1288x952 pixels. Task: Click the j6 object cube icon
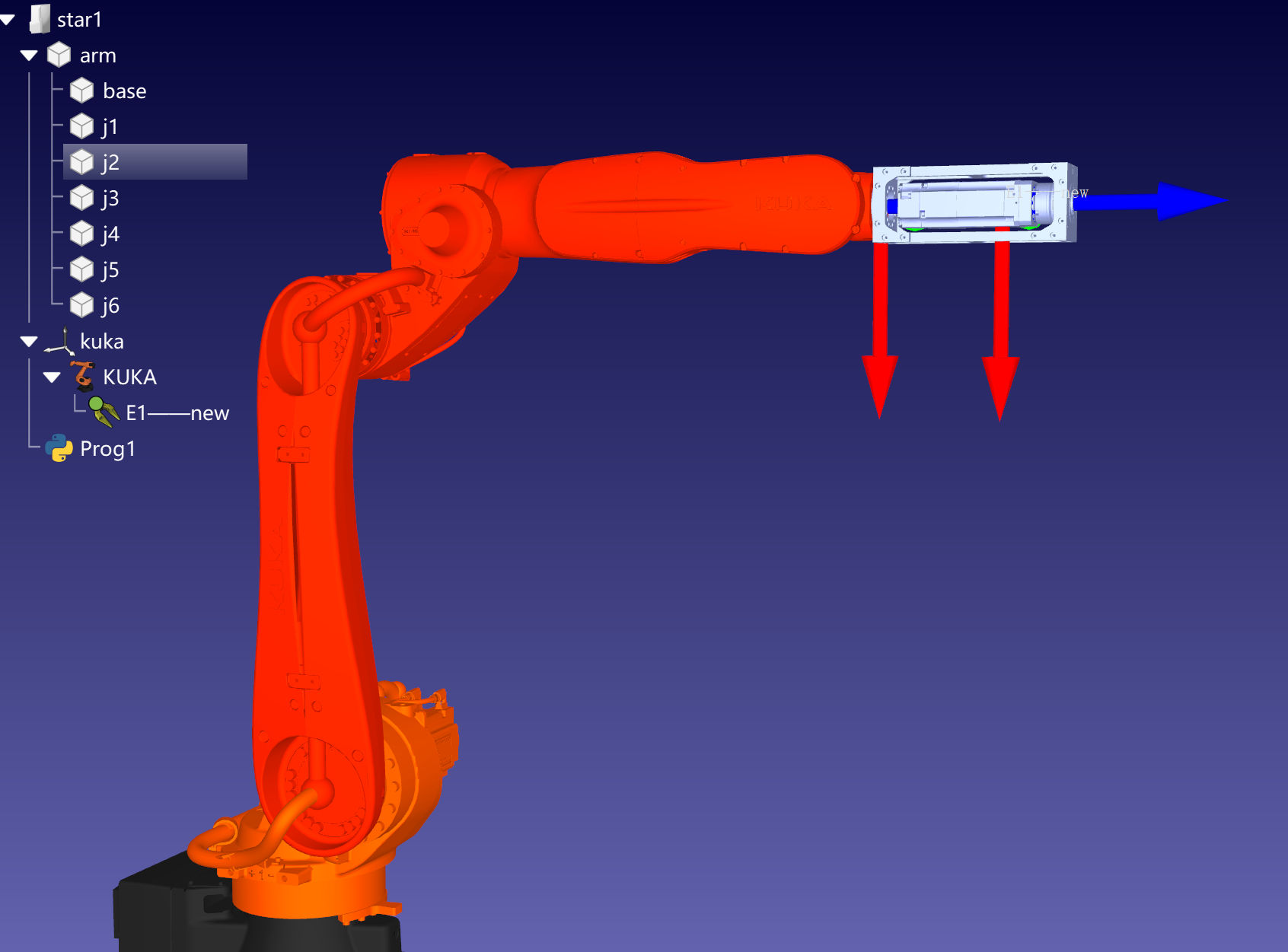[81, 305]
